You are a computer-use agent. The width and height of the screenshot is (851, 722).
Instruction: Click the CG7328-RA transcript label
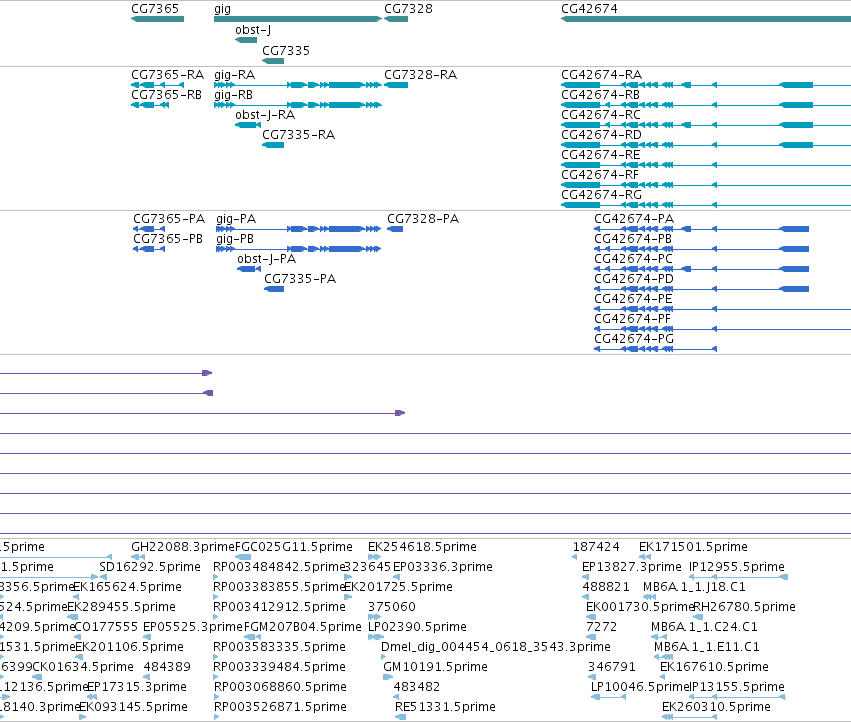coord(420,75)
